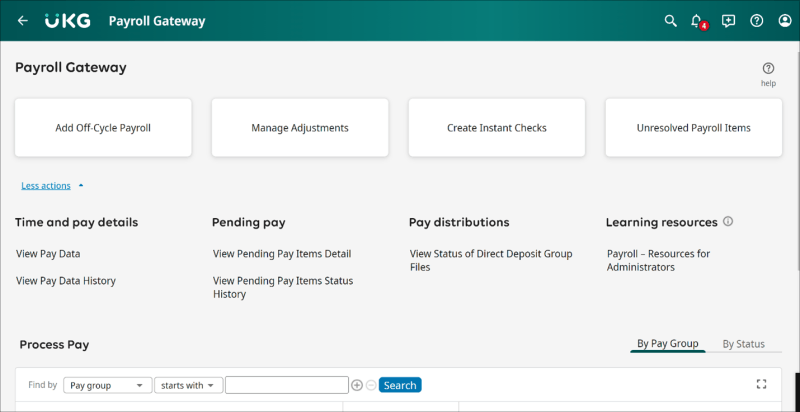Open View Pay Data link

point(48,253)
